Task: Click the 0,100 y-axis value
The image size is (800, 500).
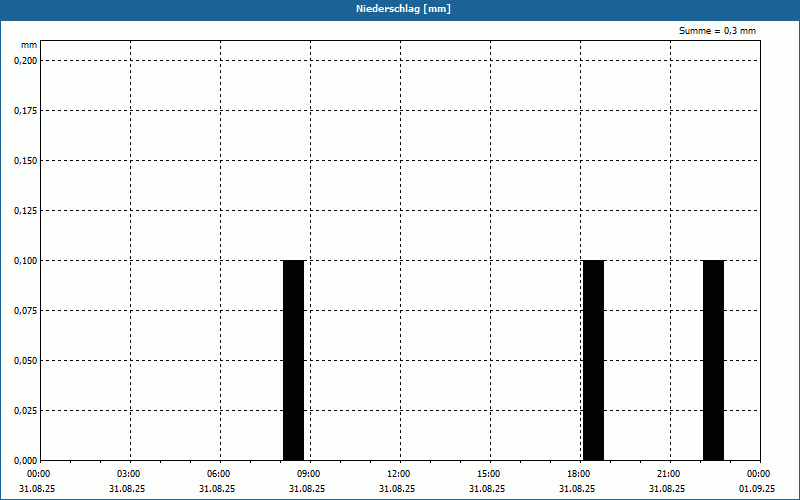Action: [26, 261]
